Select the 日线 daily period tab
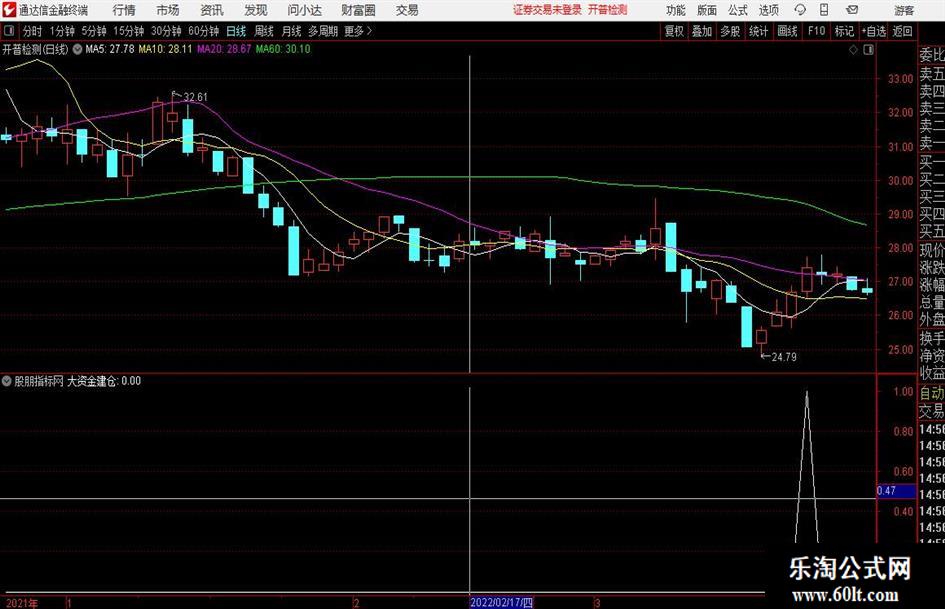Viewport: 945px width, 609px height. coord(236,31)
